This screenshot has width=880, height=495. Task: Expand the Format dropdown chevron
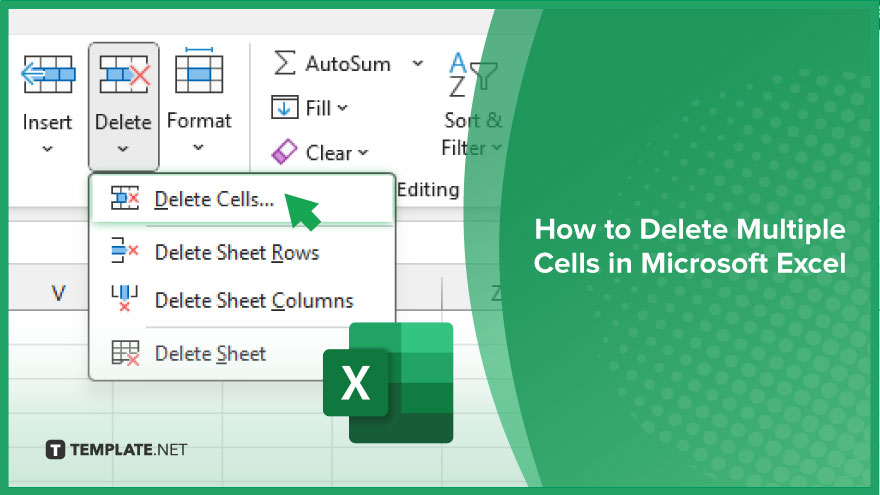click(x=199, y=148)
